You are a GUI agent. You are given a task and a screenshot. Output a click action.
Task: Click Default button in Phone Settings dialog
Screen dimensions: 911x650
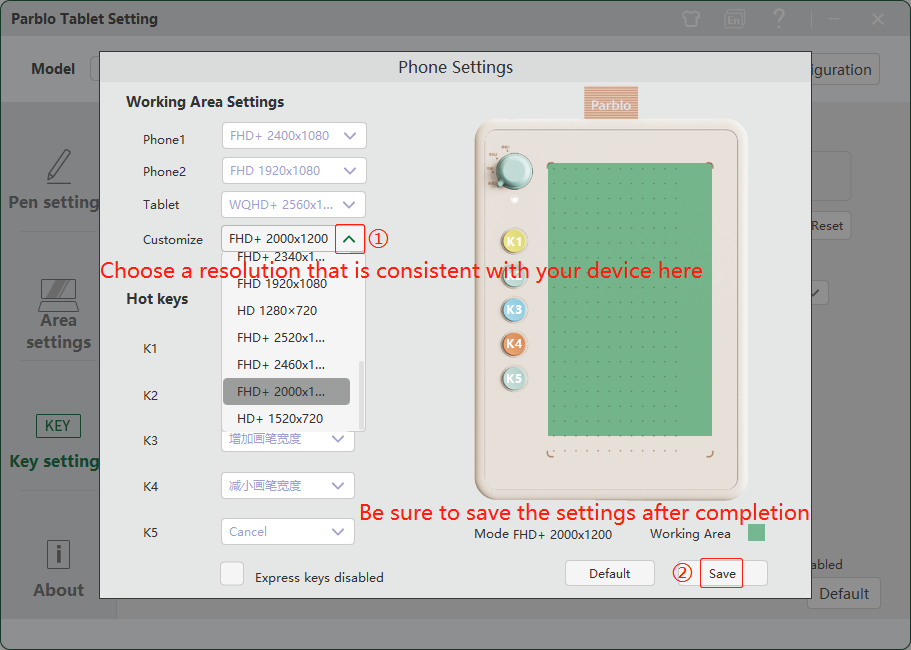point(609,573)
